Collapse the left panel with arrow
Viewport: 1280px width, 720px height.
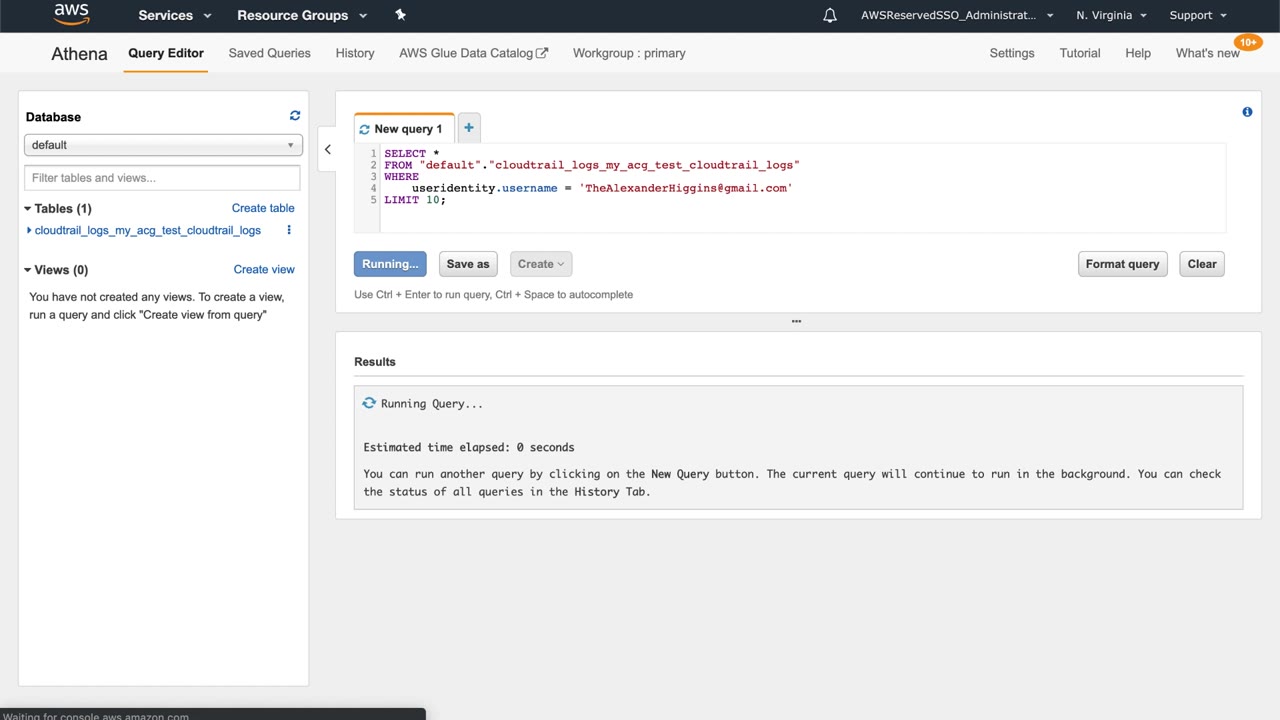pyautogui.click(x=327, y=149)
